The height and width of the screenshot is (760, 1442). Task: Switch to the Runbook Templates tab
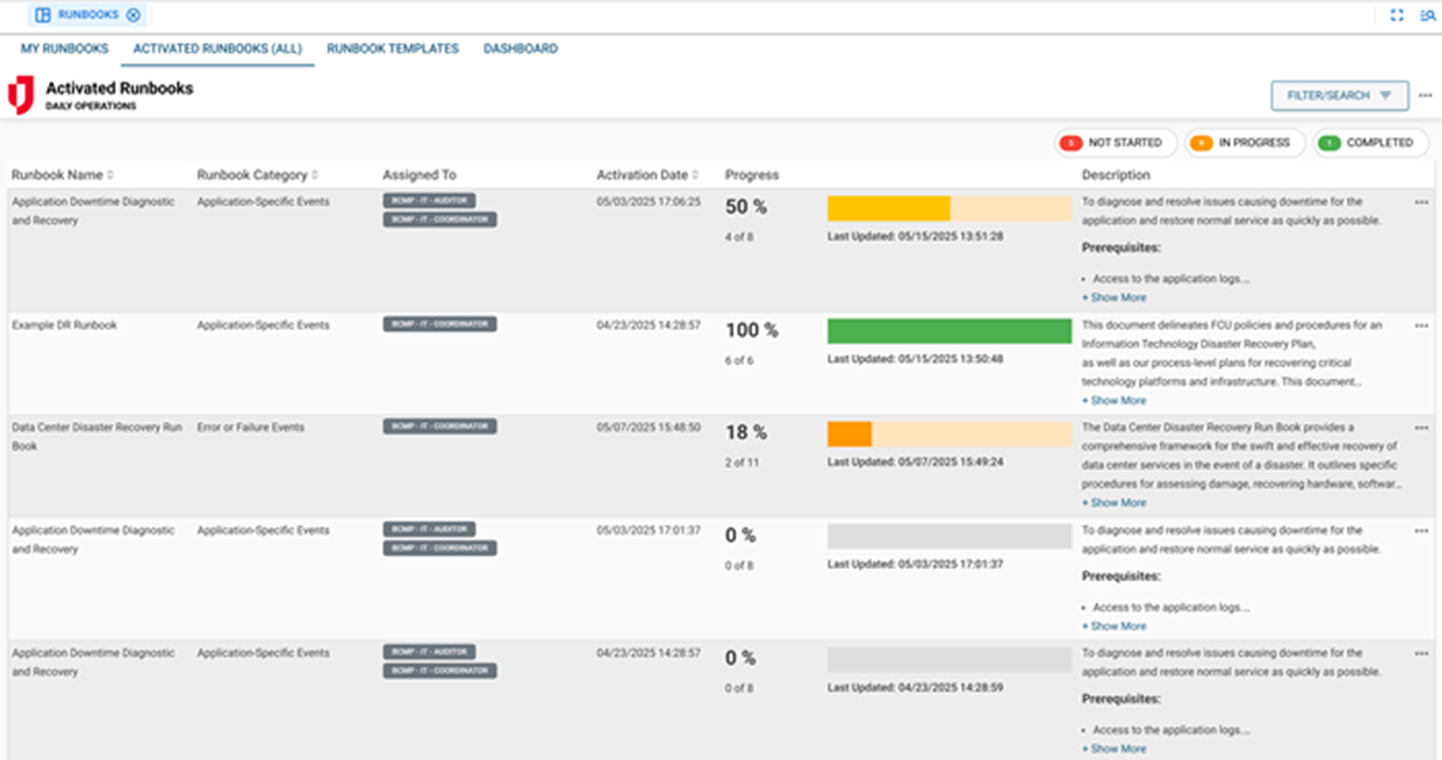(x=393, y=49)
